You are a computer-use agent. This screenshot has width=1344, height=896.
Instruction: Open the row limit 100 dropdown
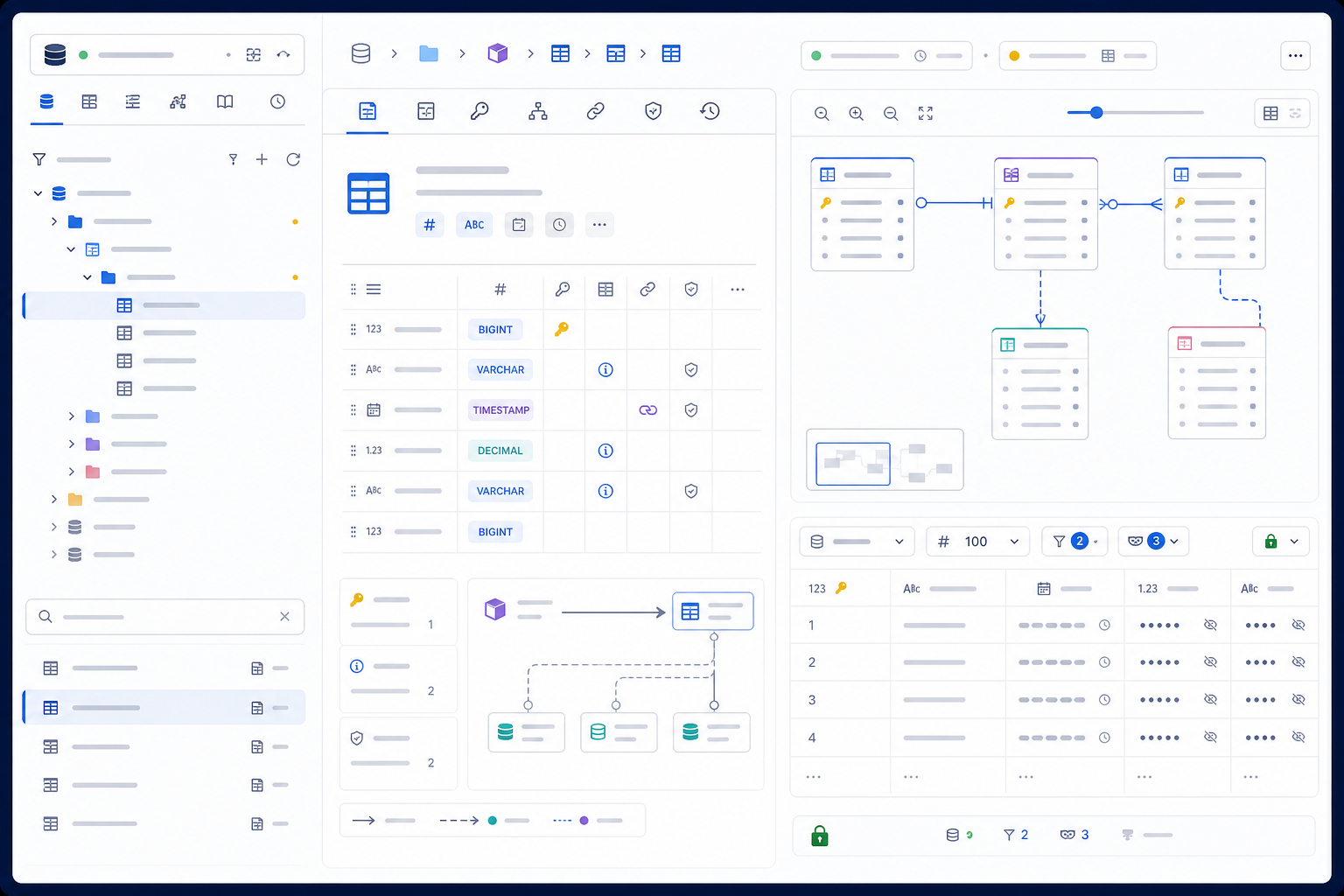pyautogui.click(x=977, y=542)
